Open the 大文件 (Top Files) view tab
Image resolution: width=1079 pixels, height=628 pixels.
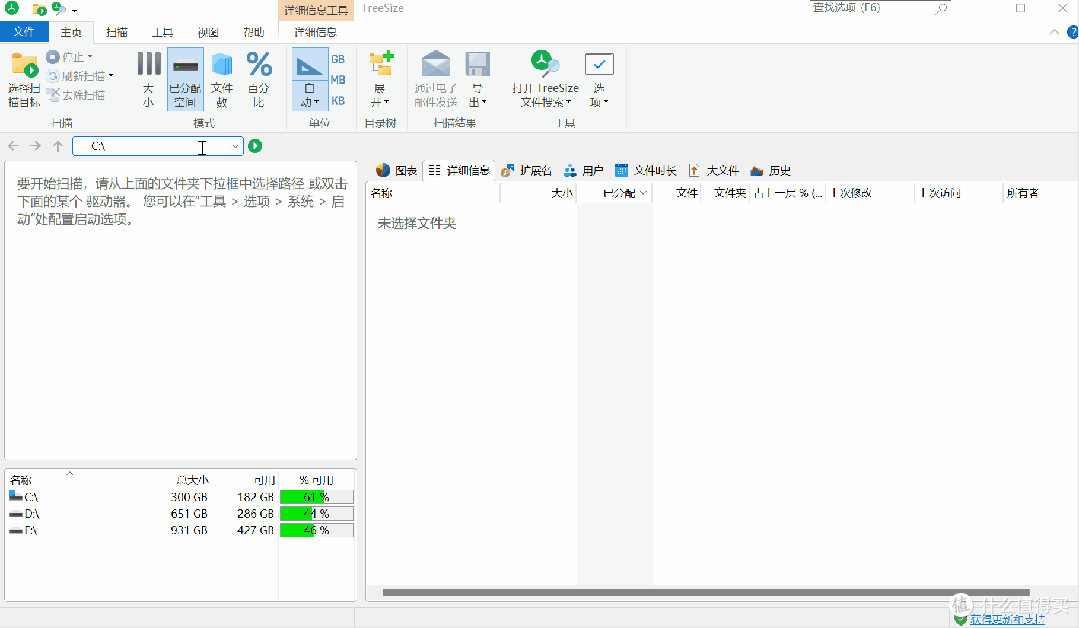[x=713, y=171]
